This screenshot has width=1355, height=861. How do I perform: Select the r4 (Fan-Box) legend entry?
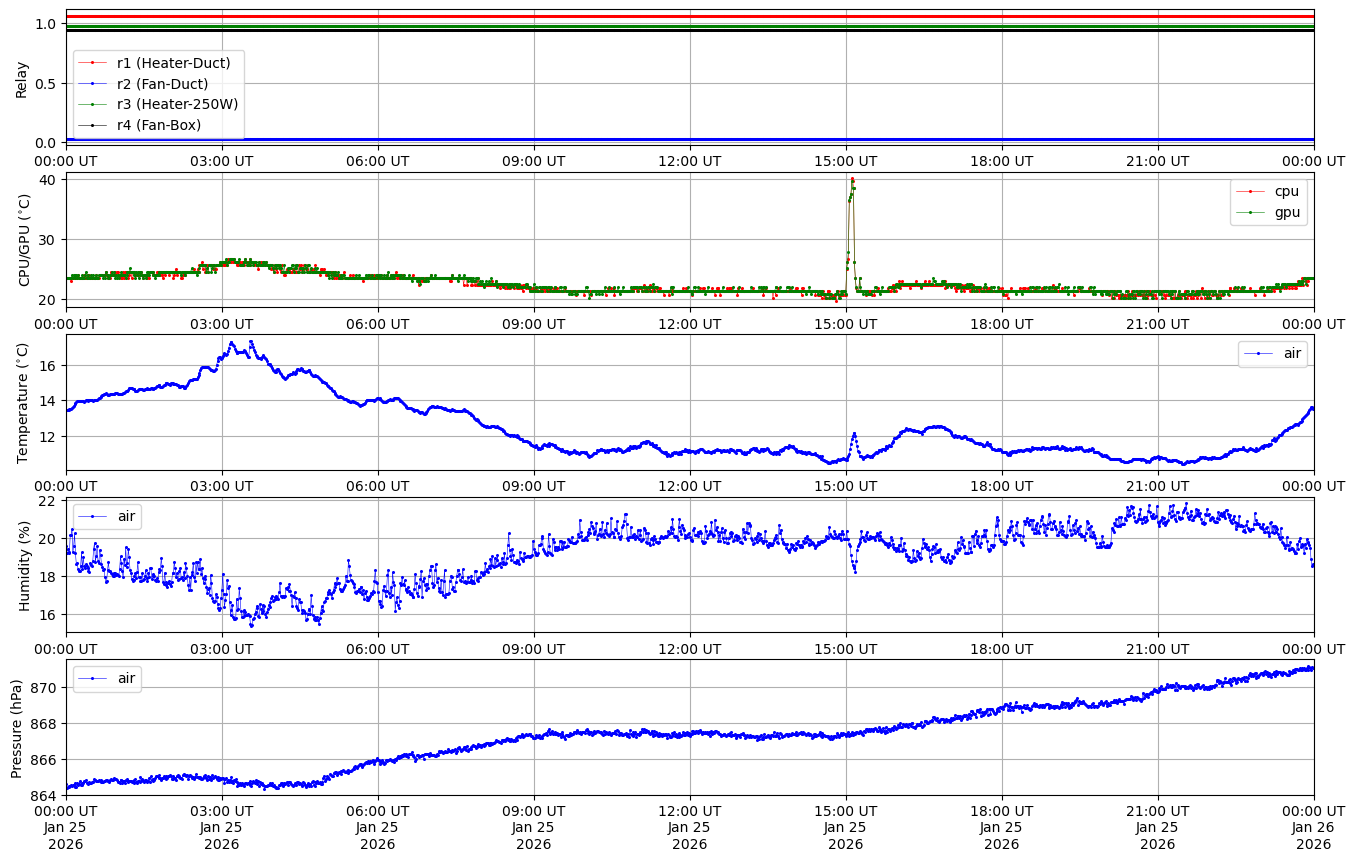[158, 125]
